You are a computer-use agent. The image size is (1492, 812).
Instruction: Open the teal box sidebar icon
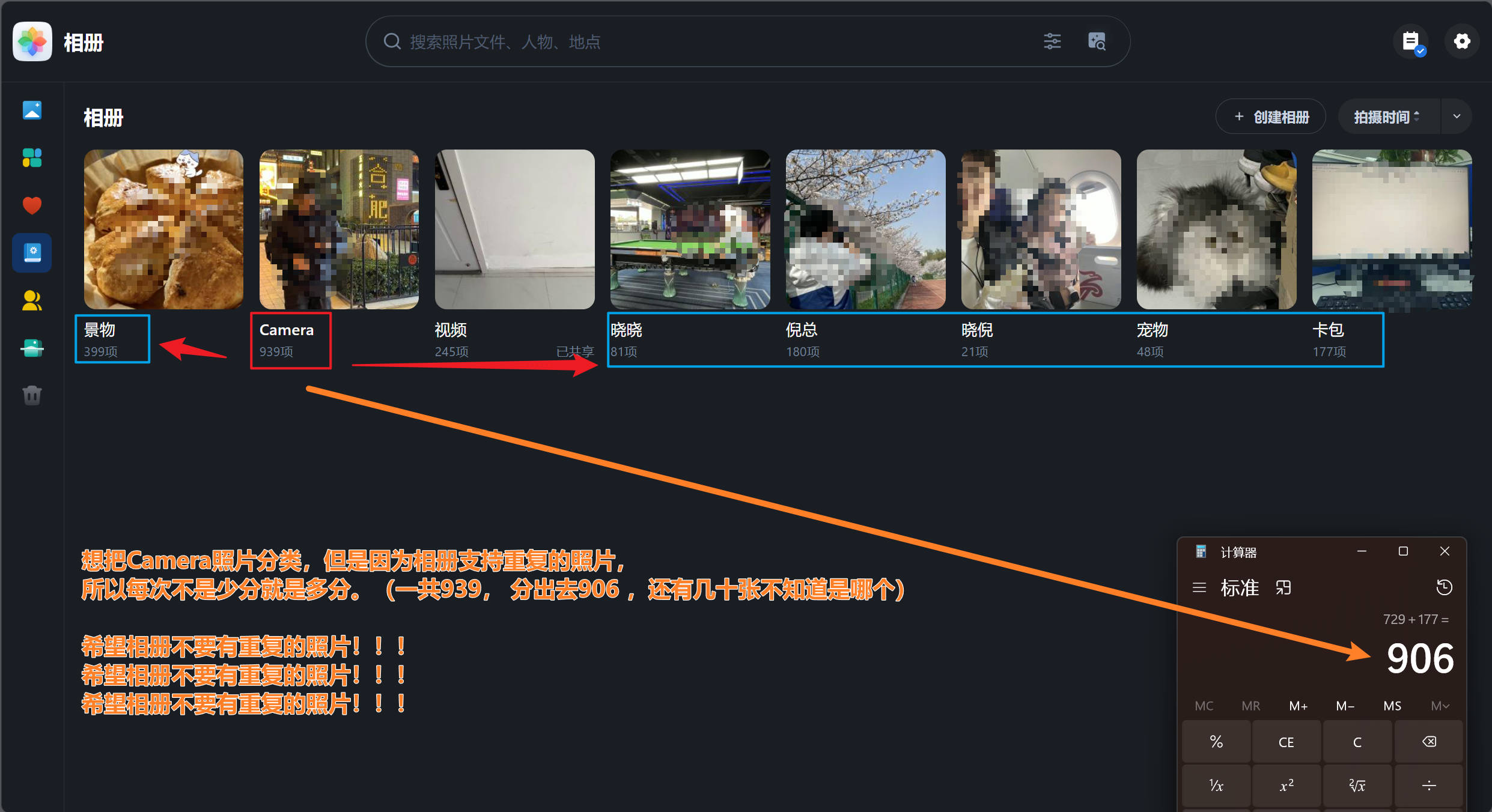pos(32,348)
